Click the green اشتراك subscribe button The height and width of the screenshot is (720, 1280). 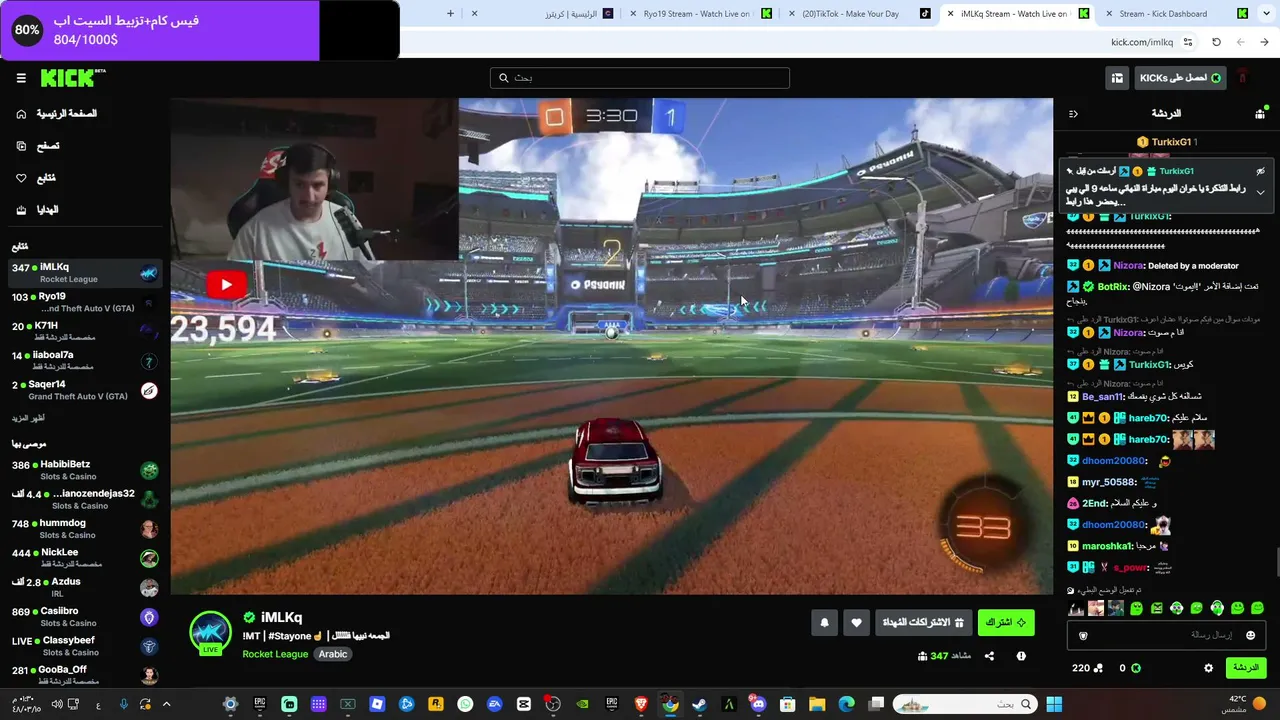(1005, 623)
